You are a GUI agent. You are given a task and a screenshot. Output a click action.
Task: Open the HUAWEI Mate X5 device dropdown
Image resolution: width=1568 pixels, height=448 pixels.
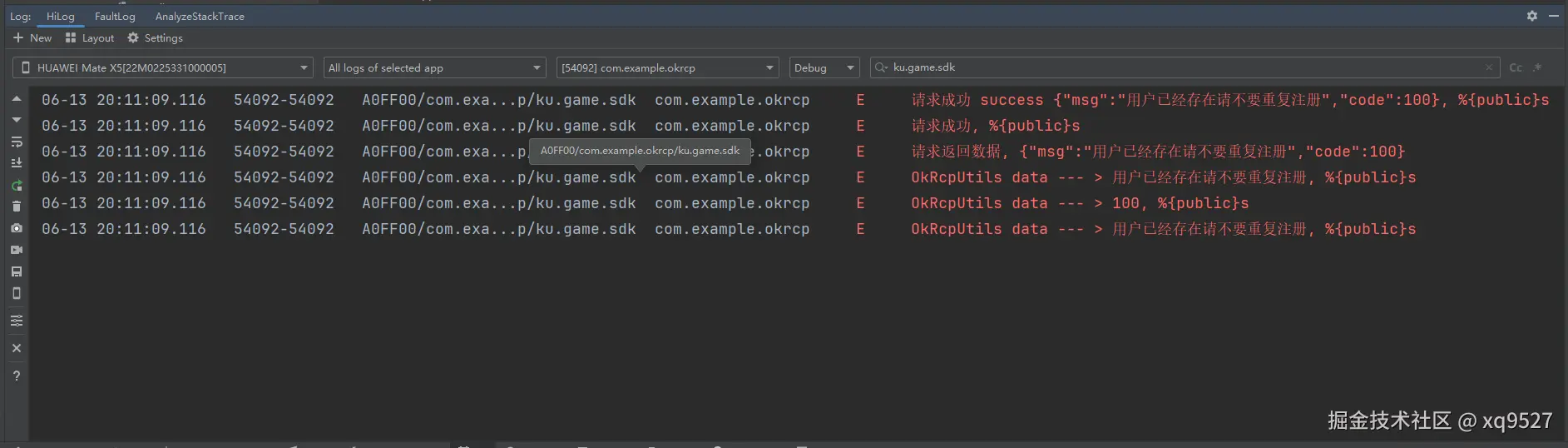click(163, 67)
